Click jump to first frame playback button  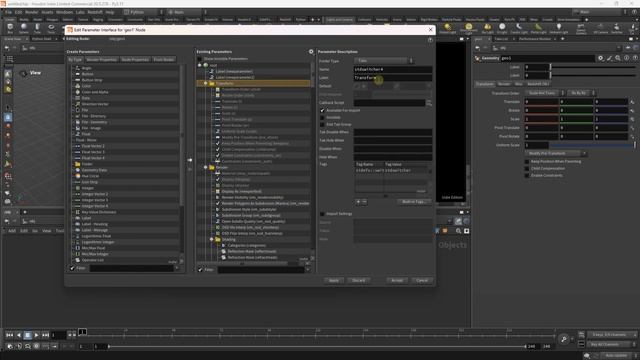pos(9,335)
